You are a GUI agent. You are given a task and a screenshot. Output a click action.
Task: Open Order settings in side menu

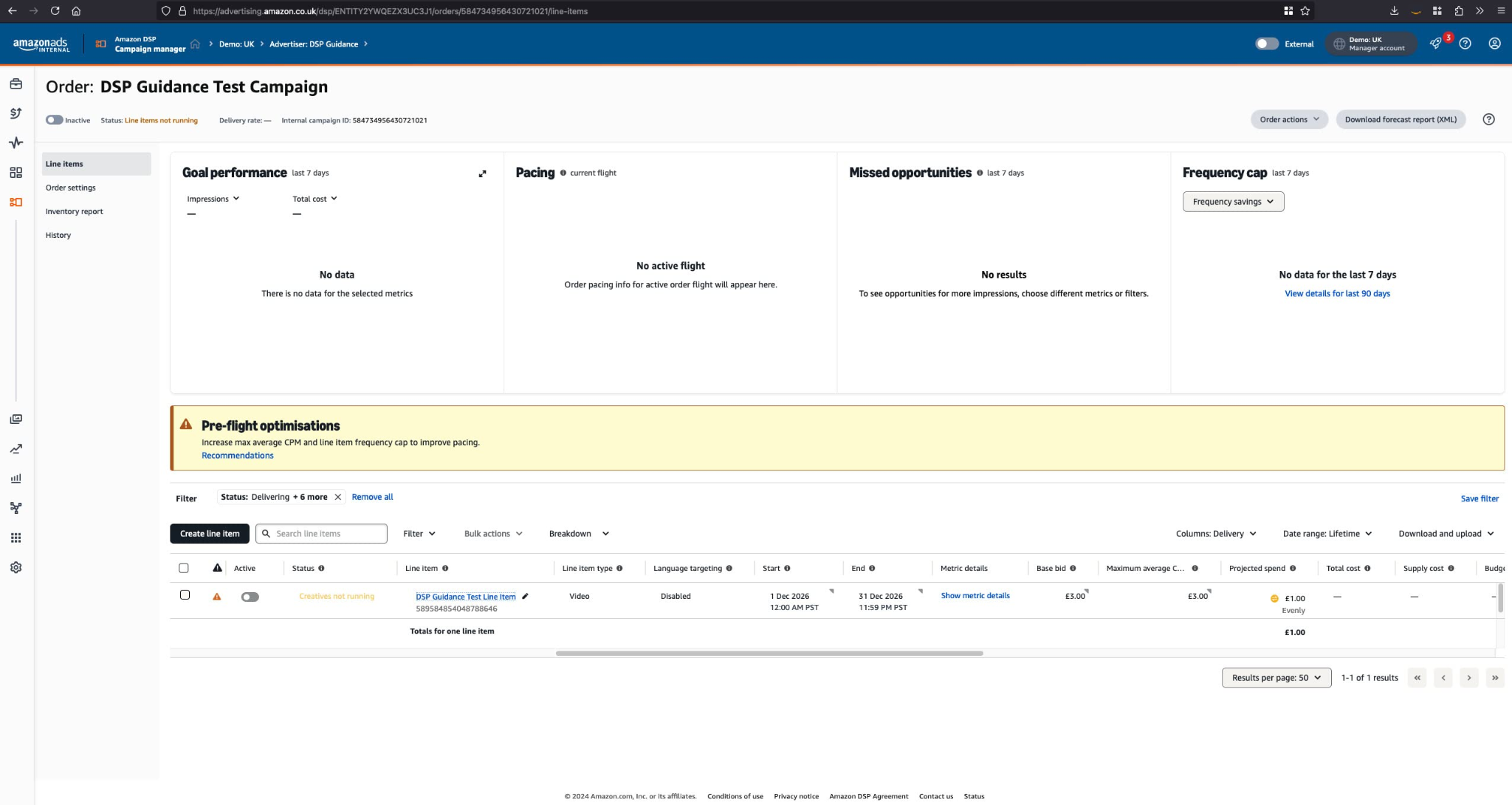[x=71, y=188]
